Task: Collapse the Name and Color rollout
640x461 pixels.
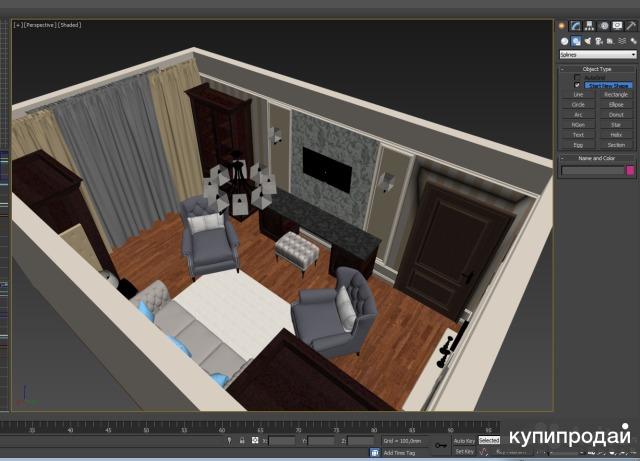Action: coord(597,158)
